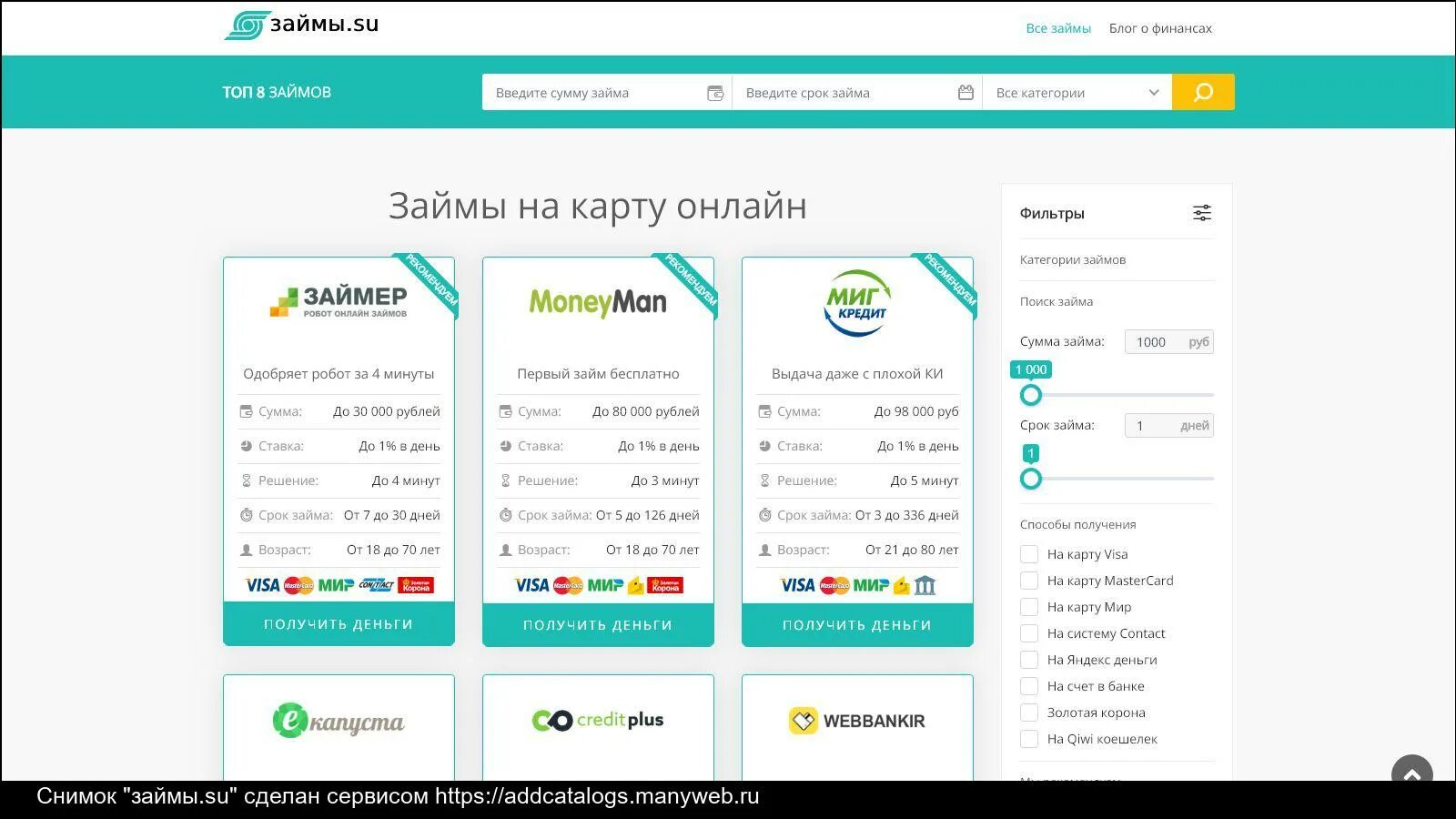This screenshot has width=1456, height=819.
Task: Click the До 30 000 рублей value
Action: (387, 411)
